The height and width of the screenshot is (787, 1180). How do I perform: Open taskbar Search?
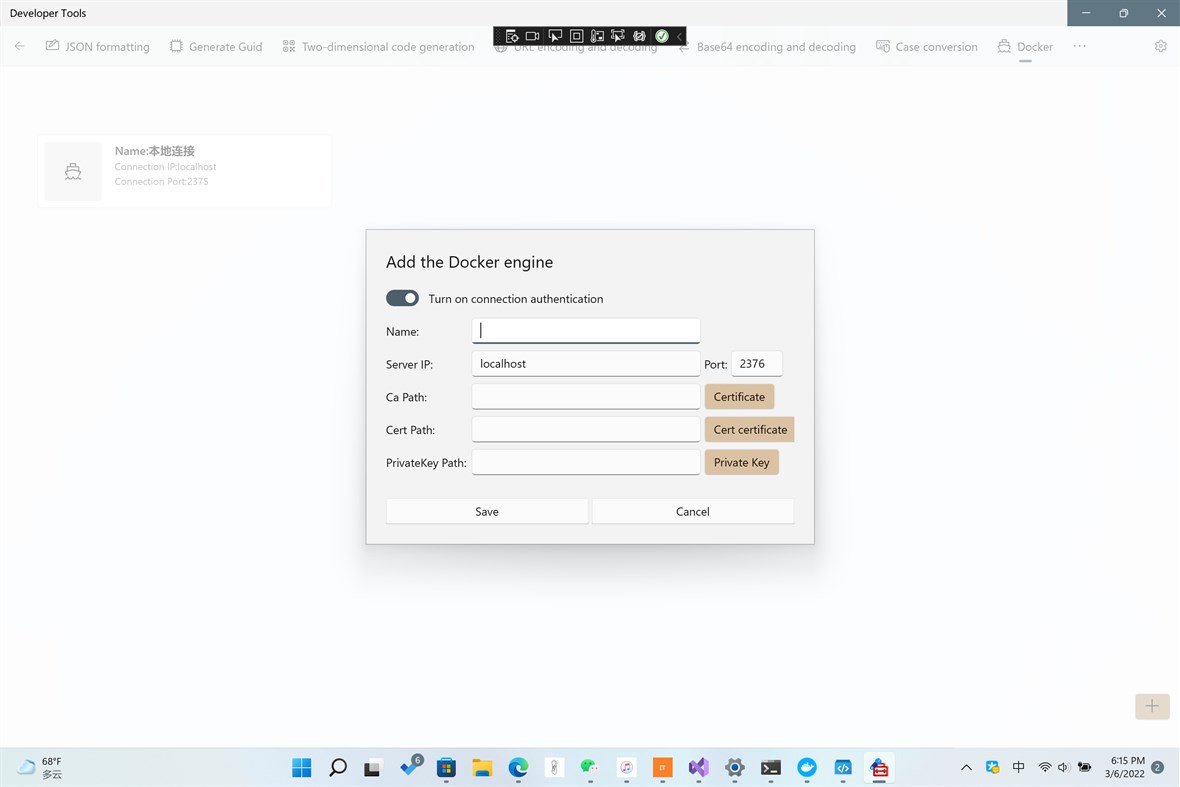coord(338,767)
